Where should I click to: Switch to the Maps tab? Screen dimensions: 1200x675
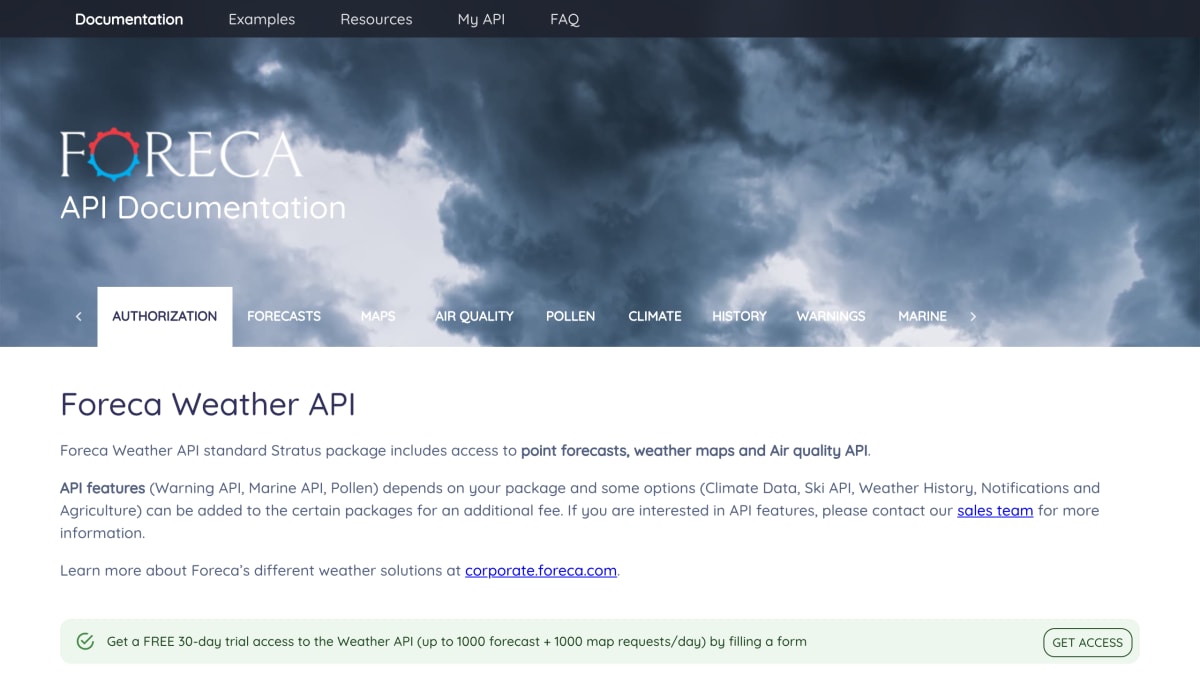[x=378, y=316]
